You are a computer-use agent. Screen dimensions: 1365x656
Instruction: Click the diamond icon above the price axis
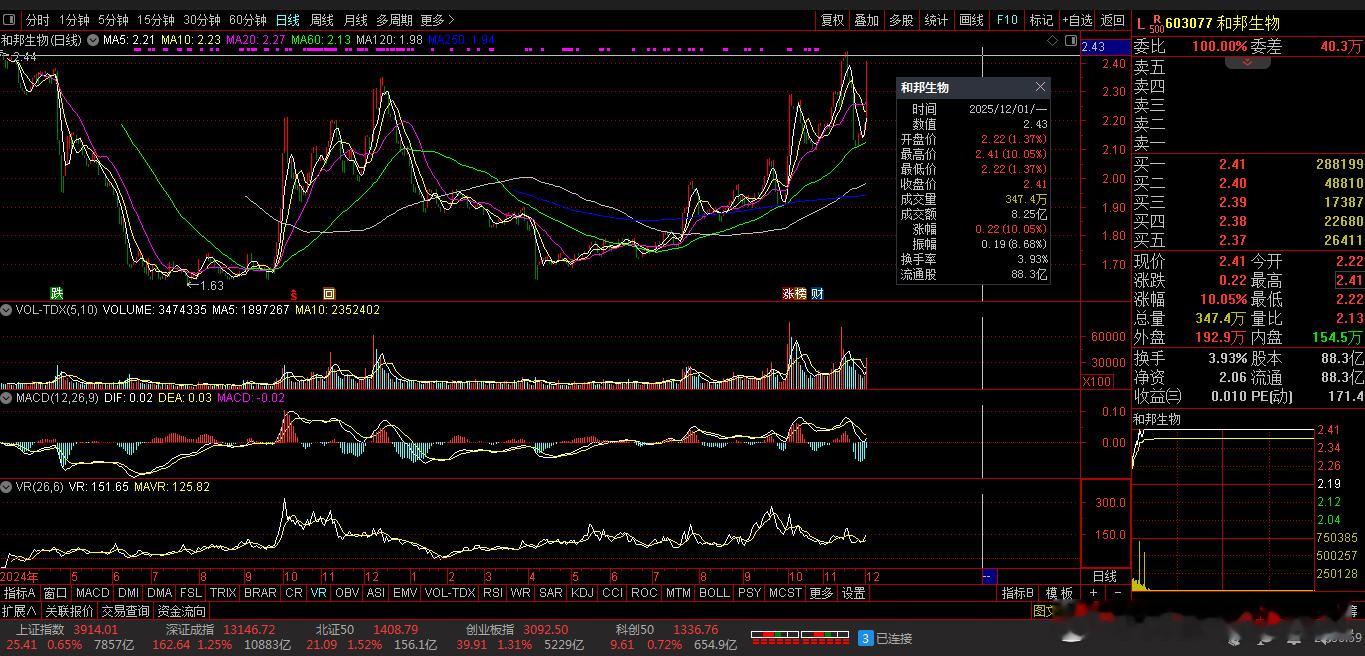click(1052, 40)
